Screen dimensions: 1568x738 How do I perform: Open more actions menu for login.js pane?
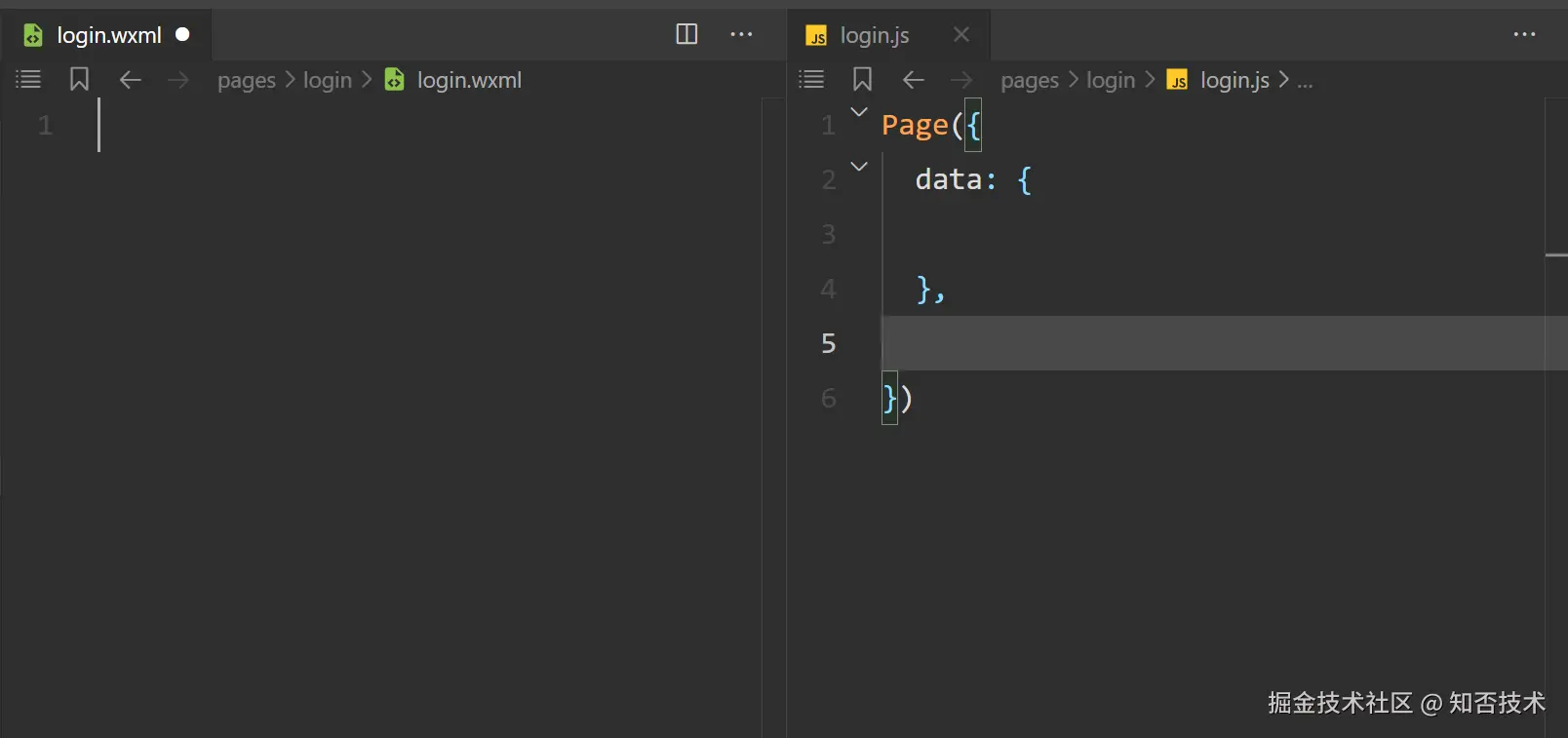tap(1524, 34)
